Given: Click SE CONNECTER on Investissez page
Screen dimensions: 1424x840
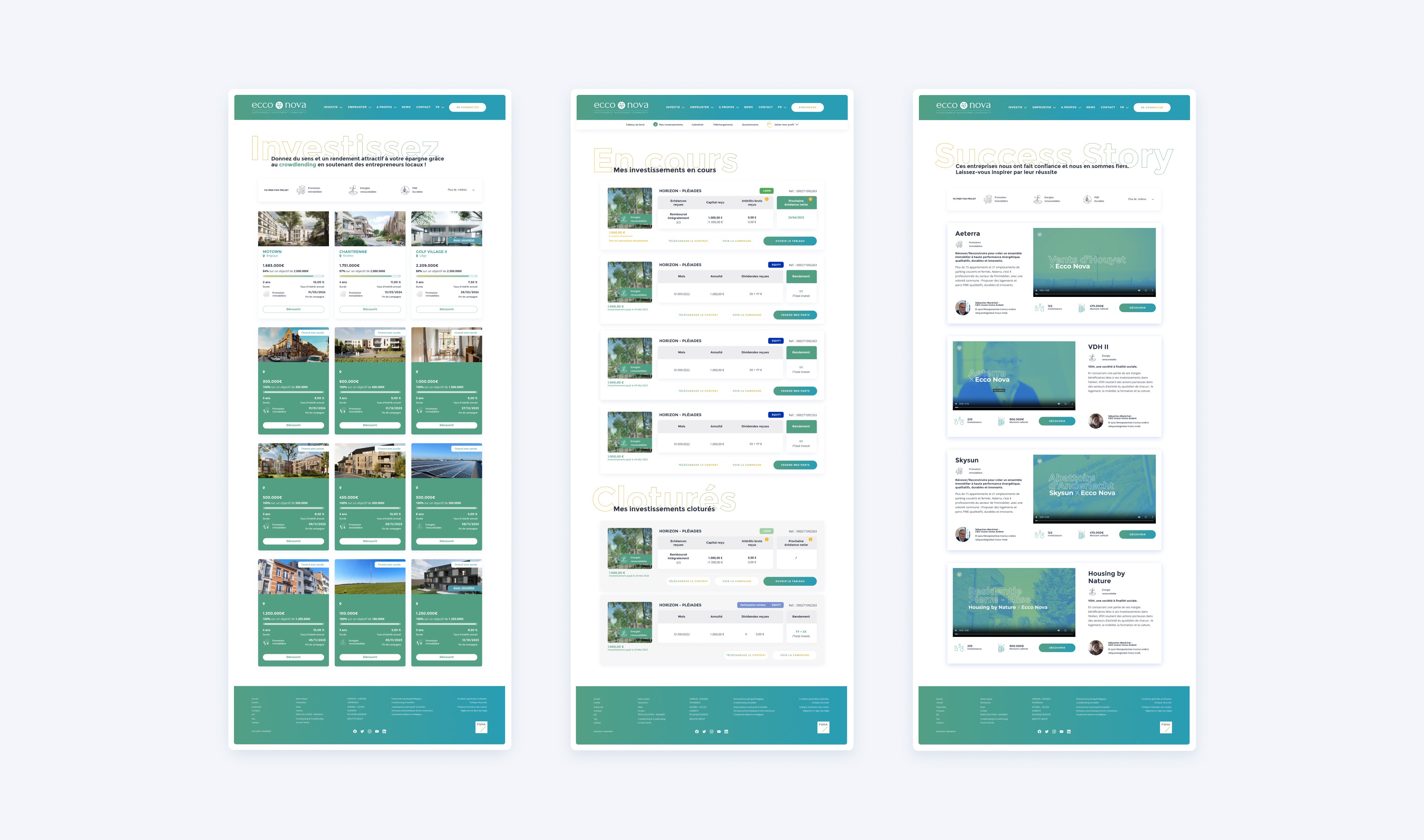Looking at the screenshot, I should [x=468, y=107].
